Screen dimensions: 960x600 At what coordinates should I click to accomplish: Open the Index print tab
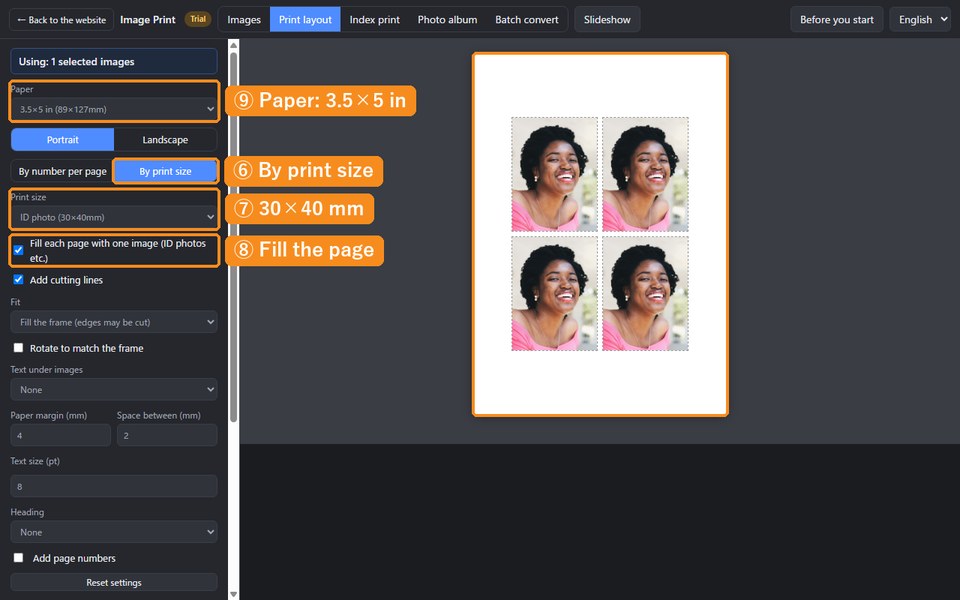[374, 20]
